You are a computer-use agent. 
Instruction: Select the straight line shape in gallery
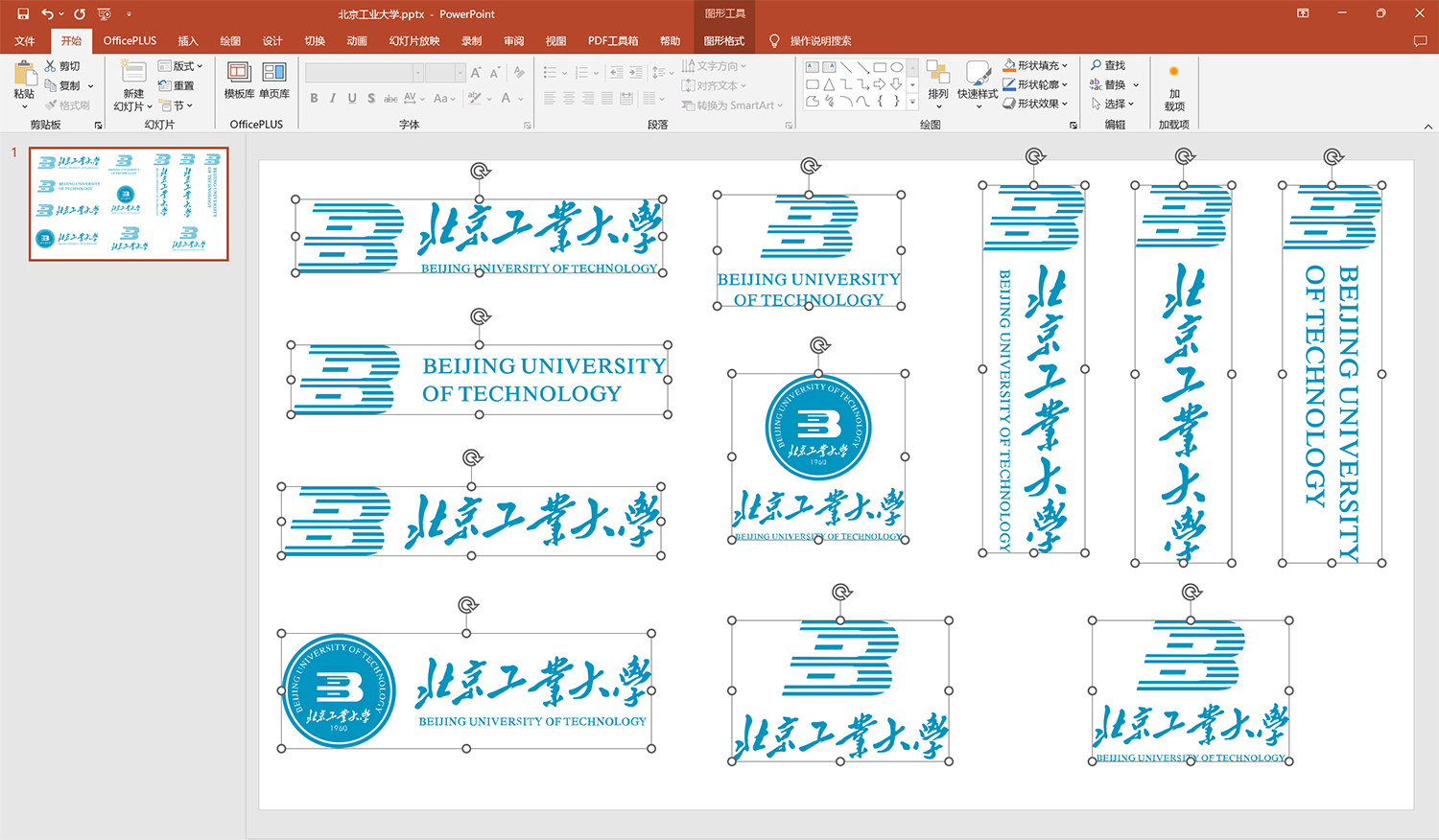tap(846, 67)
